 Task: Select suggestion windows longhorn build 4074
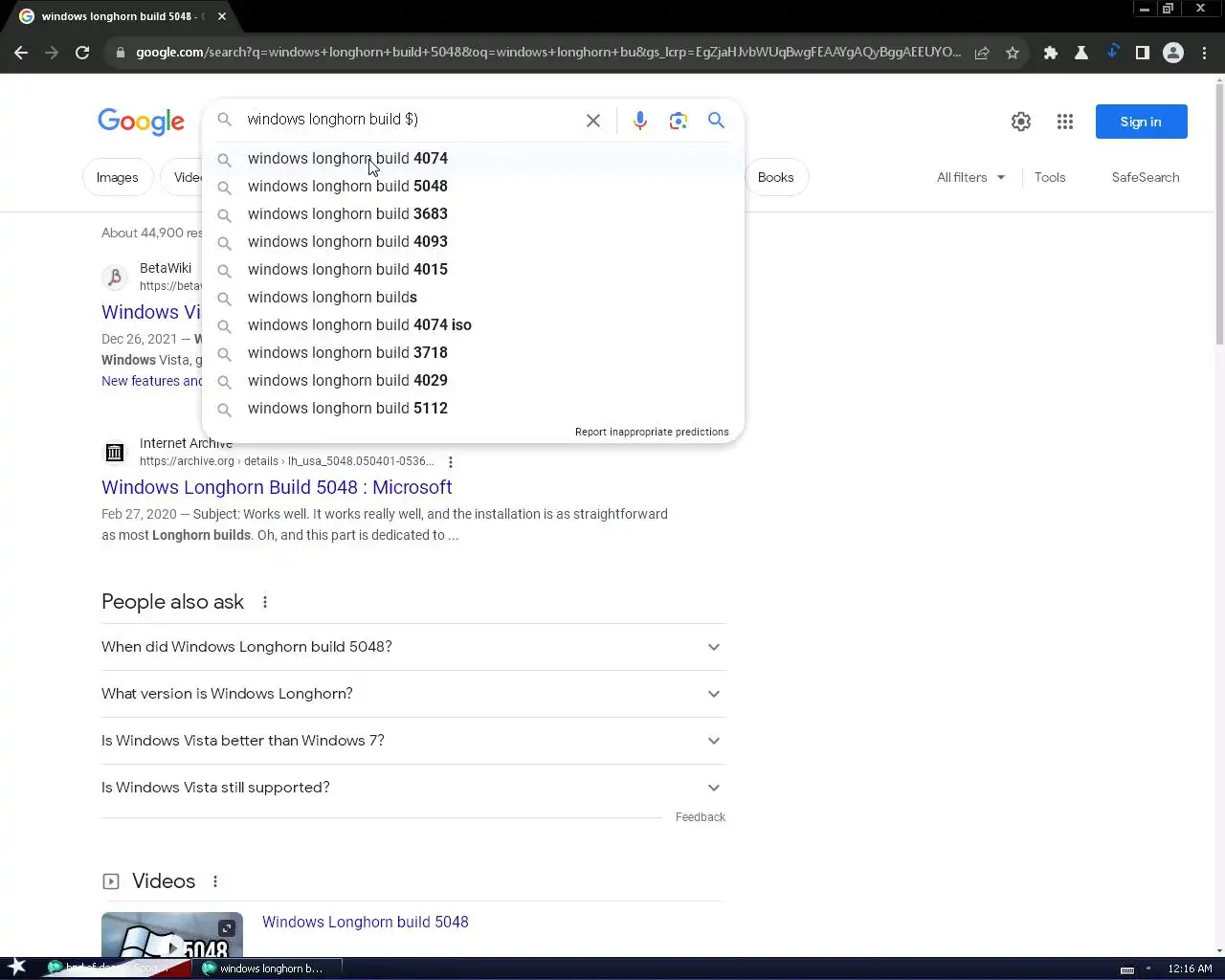pyautogui.click(x=473, y=159)
